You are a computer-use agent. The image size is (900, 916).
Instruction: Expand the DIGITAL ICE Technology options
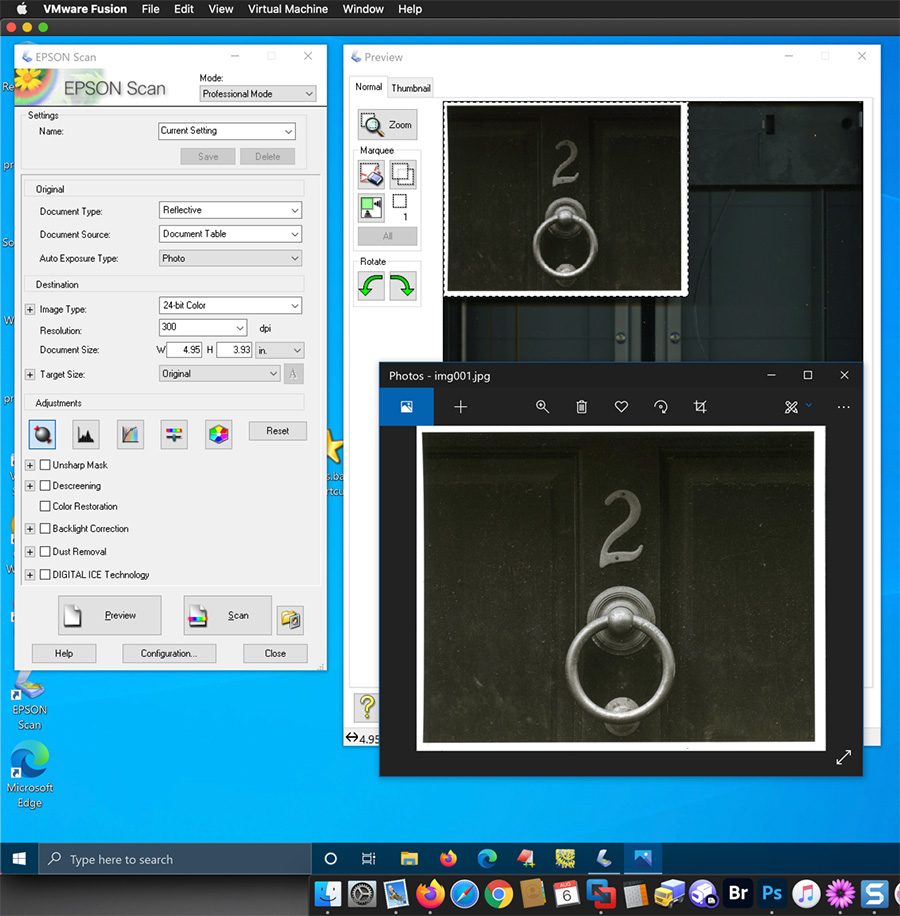point(30,575)
